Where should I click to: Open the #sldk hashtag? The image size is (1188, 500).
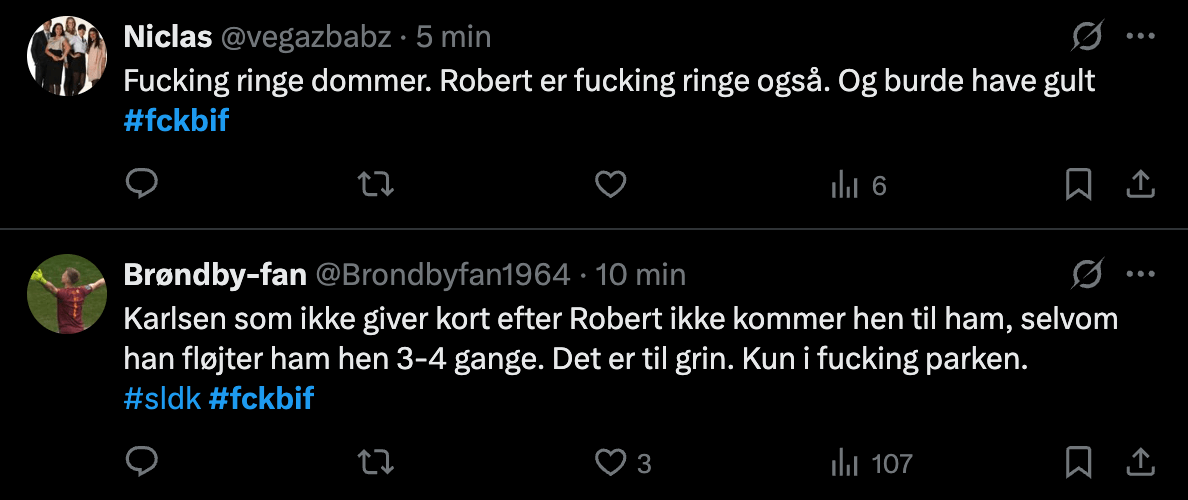[x=161, y=400]
